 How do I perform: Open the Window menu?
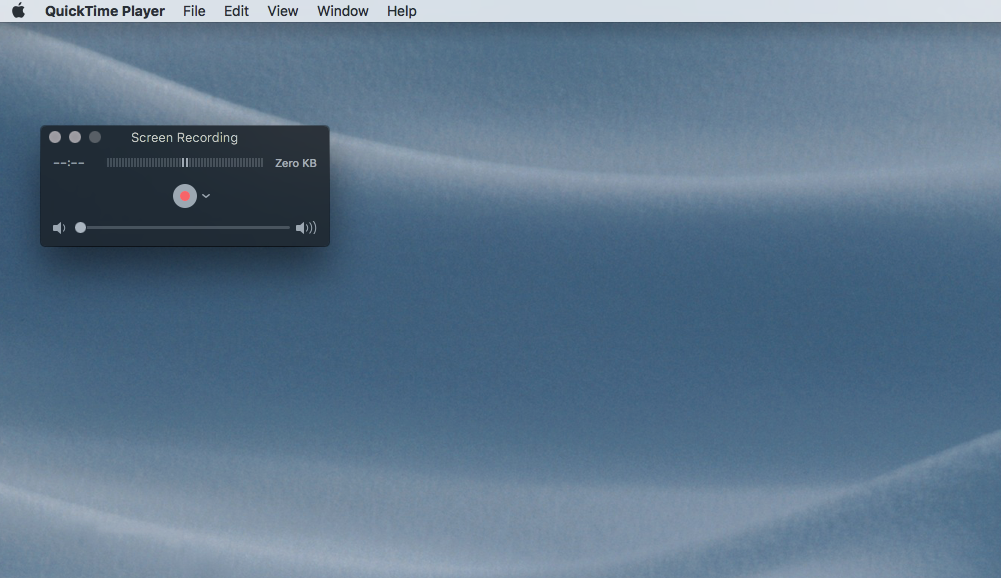[x=343, y=11]
